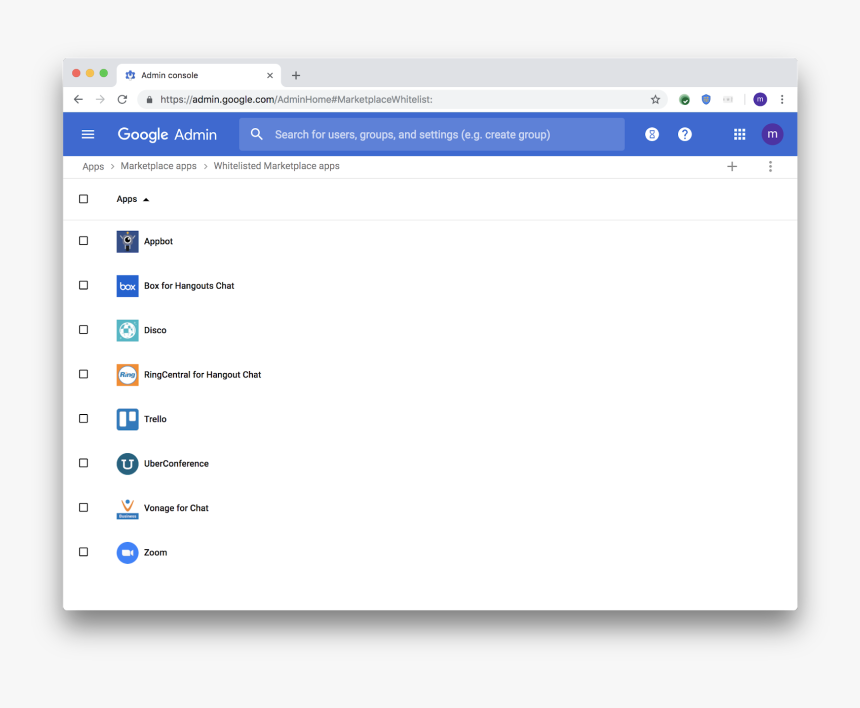
Task: Focus the users and groups search field
Action: click(432, 134)
